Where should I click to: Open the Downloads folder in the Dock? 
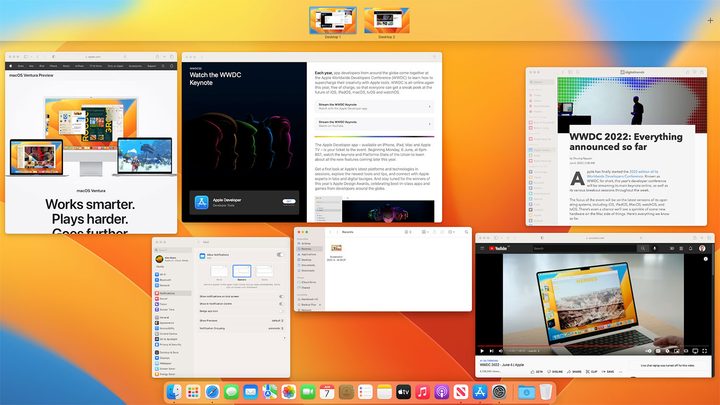[526, 392]
